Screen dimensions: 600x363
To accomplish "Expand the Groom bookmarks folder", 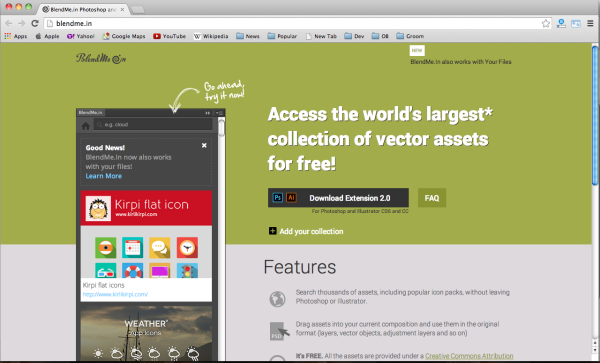I will click(x=410, y=36).
